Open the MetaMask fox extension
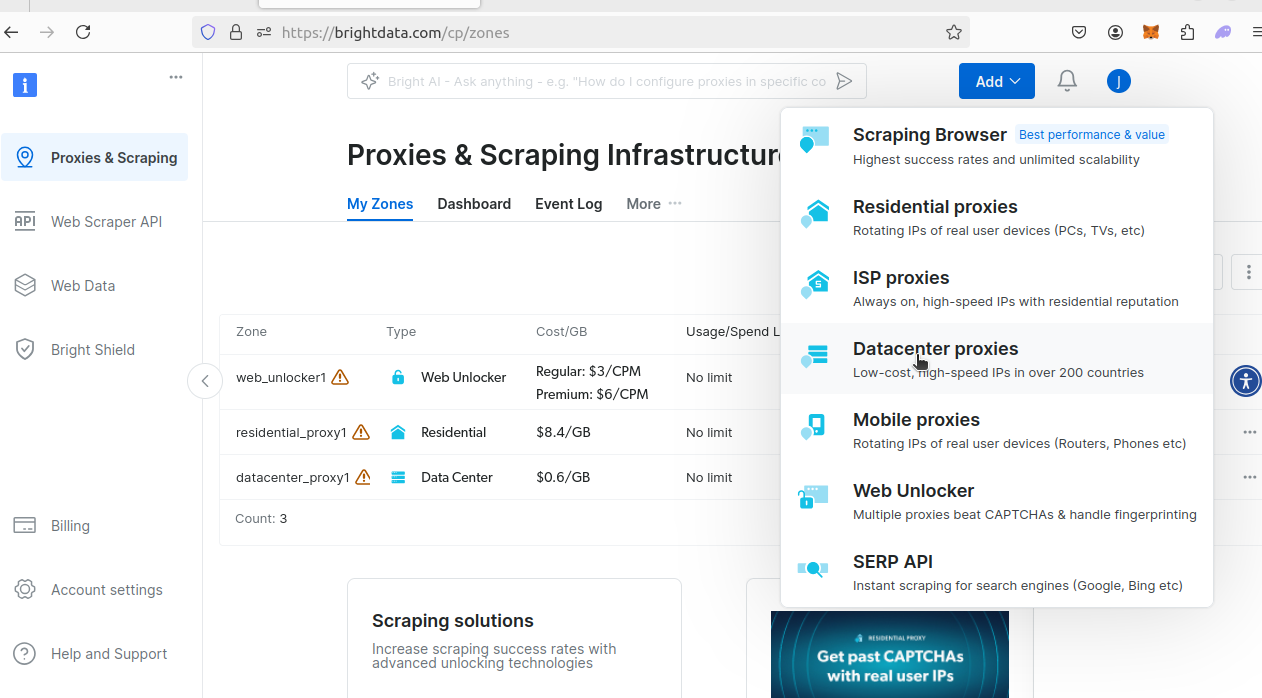This screenshot has height=698, width=1262. pyautogui.click(x=1151, y=32)
